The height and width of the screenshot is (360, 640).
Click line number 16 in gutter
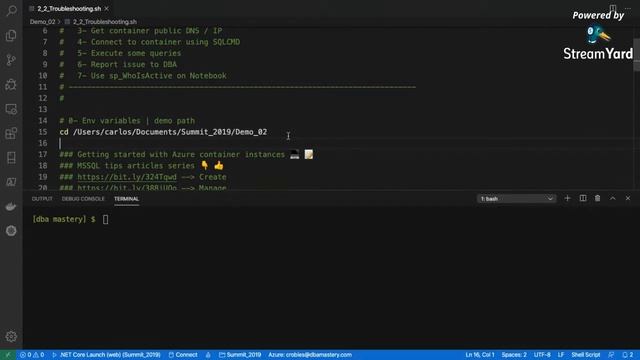tap(42, 143)
